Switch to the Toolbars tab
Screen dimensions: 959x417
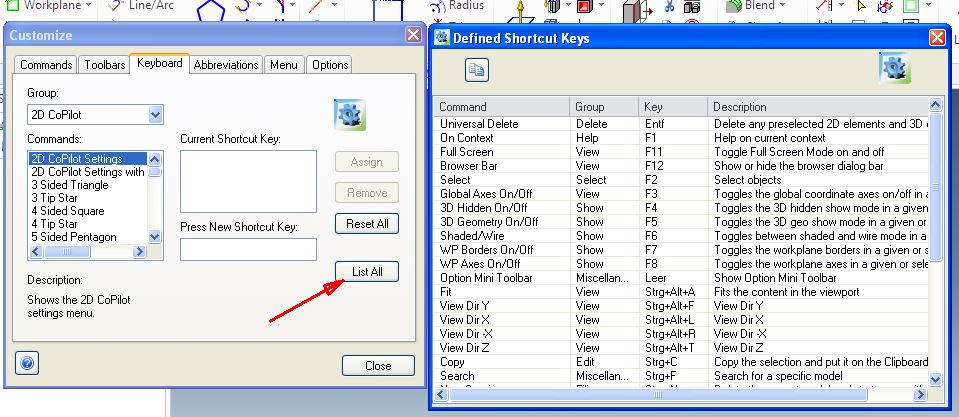coord(105,65)
